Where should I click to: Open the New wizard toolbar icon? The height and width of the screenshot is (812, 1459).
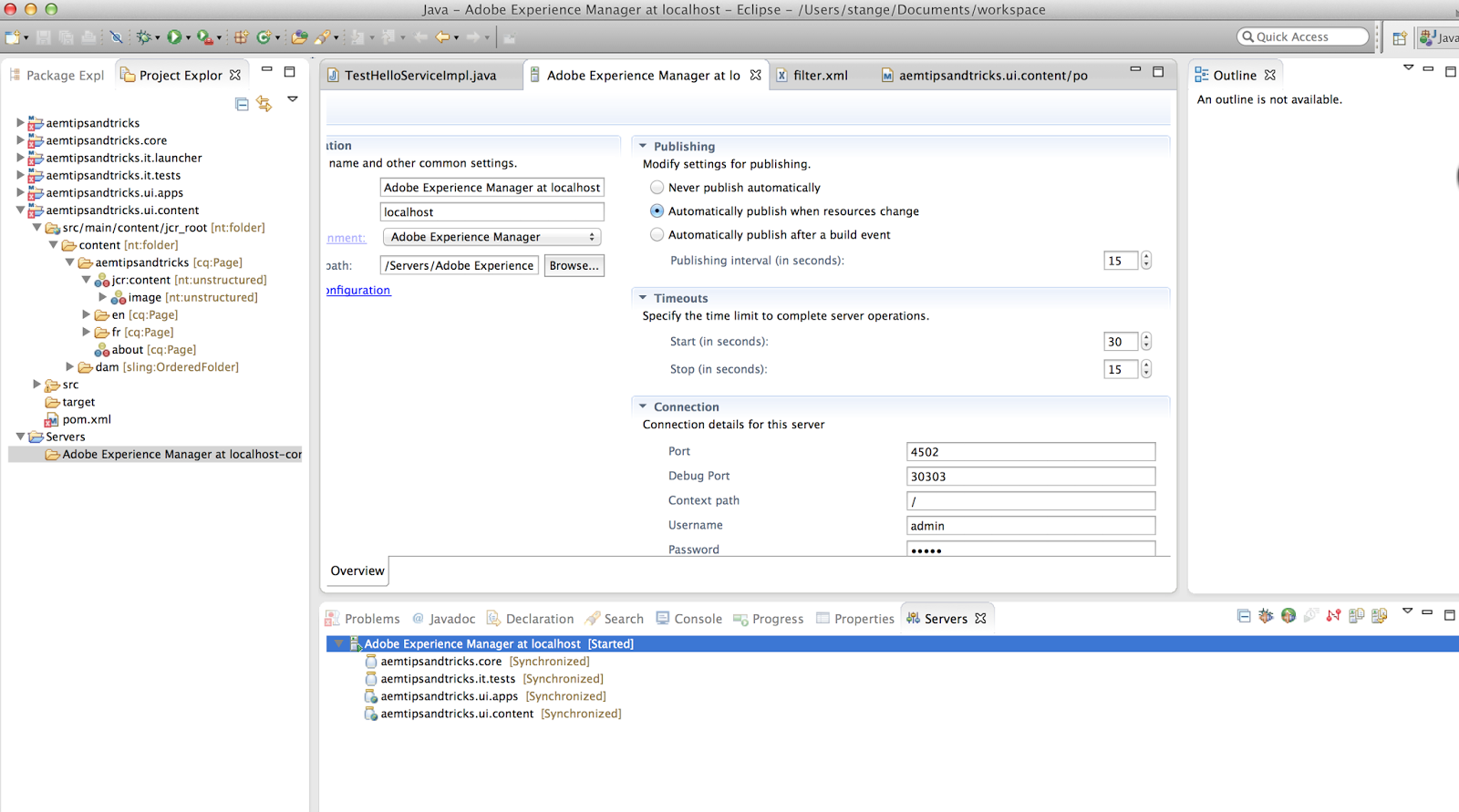coord(13,37)
